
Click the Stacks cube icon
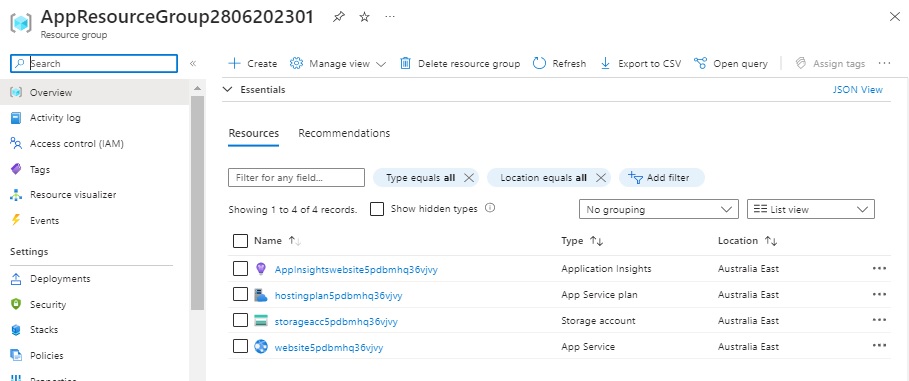pos(16,329)
